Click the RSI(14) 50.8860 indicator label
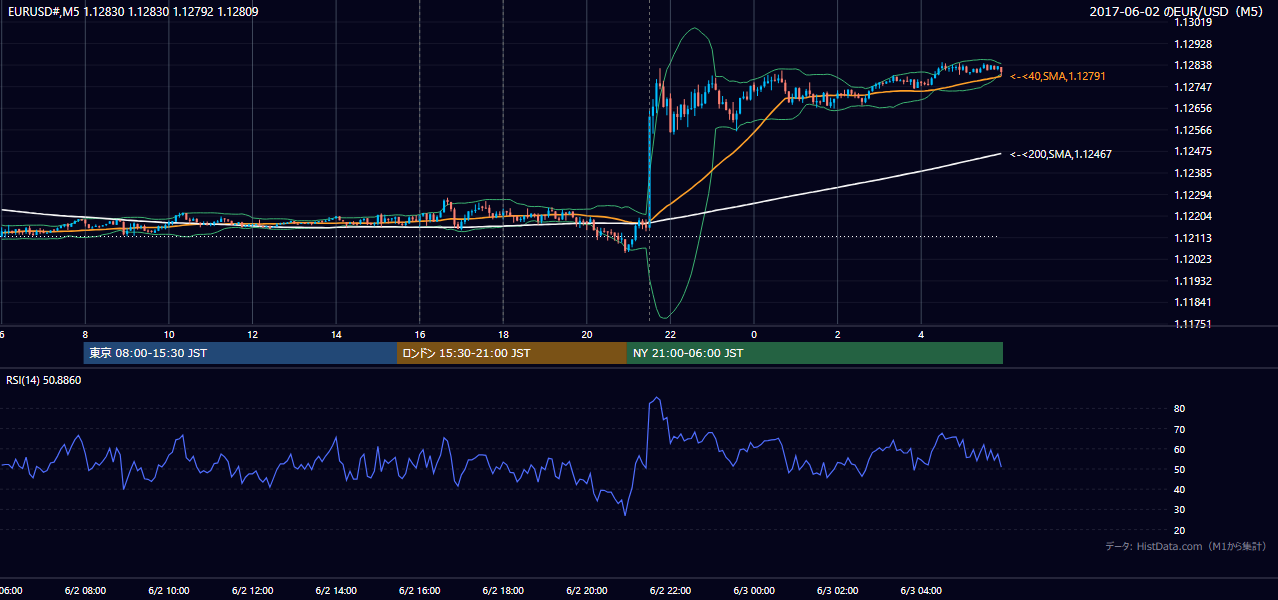This screenshot has width=1278, height=600. [44, 380]
